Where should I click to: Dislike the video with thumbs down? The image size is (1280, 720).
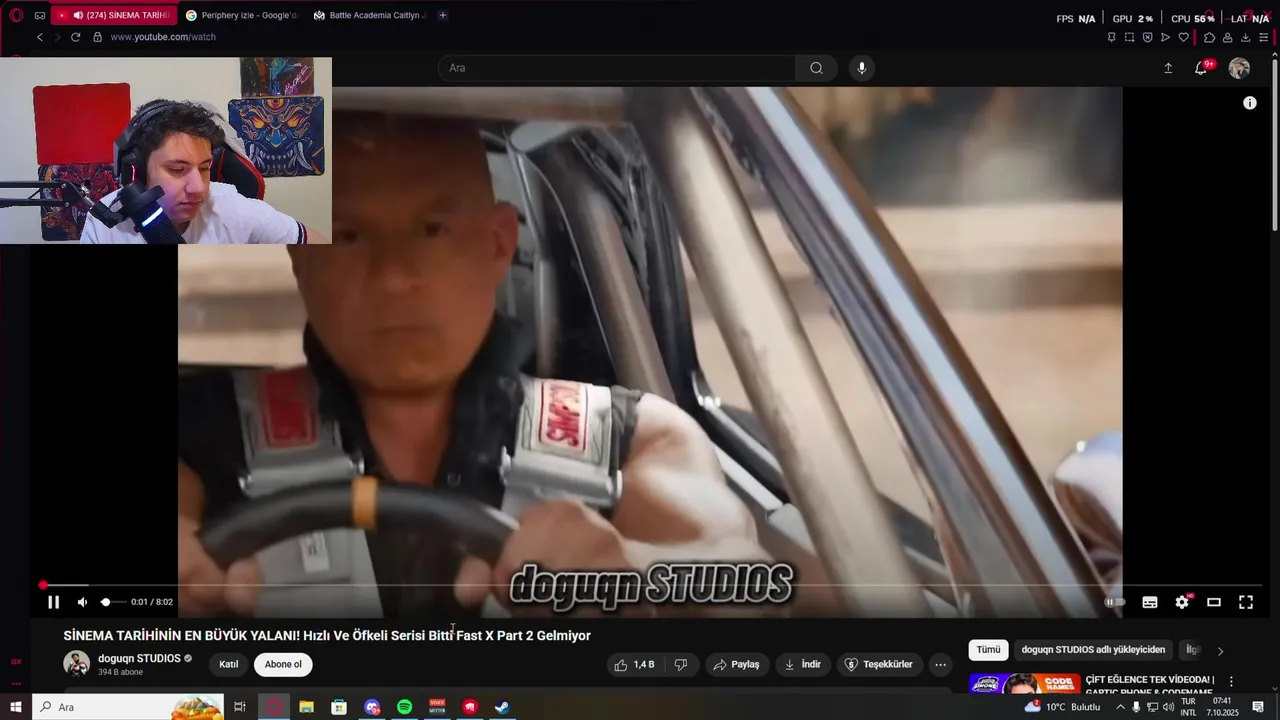(x=681, y=664)
